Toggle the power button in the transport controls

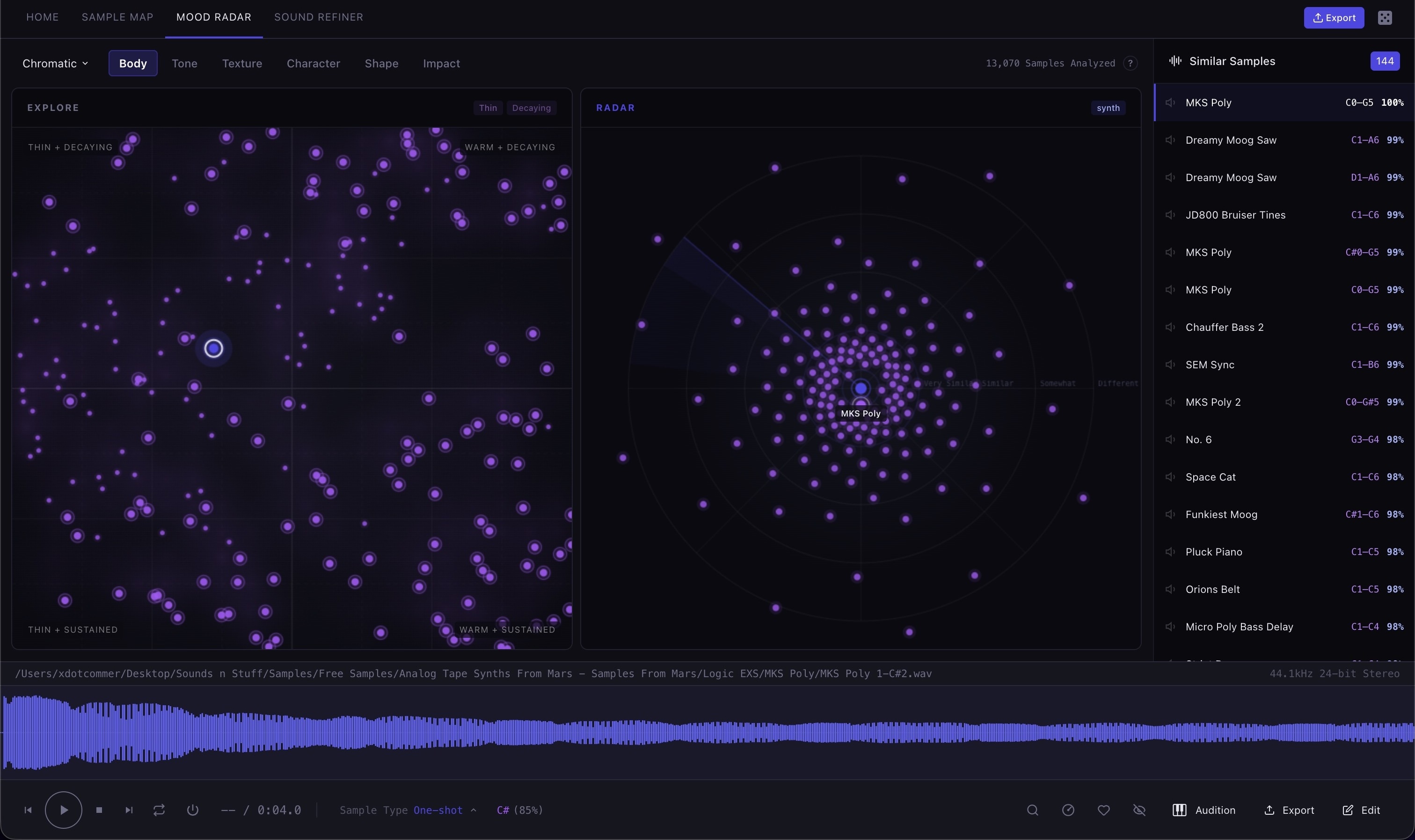click(192, 810)
